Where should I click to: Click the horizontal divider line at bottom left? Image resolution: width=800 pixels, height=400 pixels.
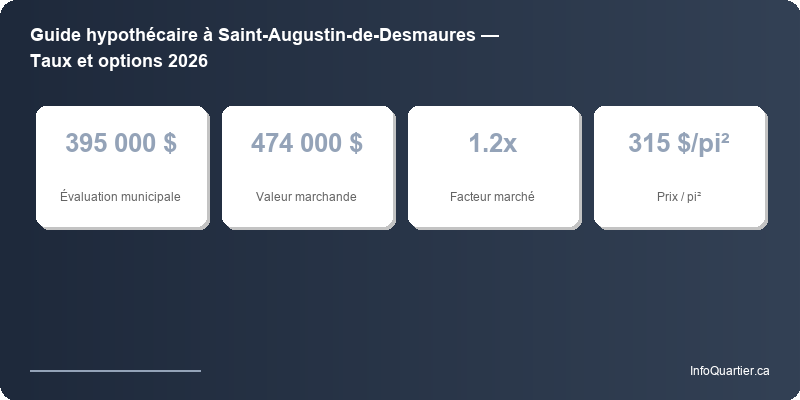(115, 371)
